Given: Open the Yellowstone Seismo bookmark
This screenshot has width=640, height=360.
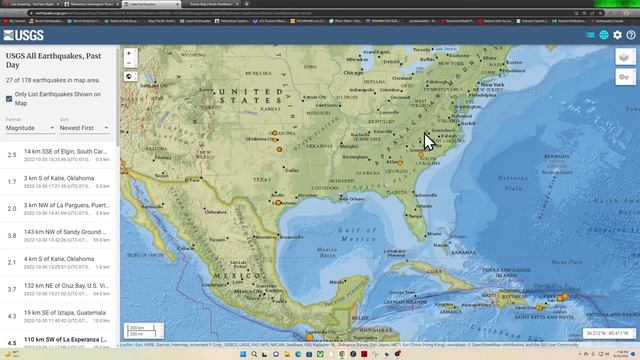Looking at the screenshot, I should pyautogui.click(x=232, y=21).
